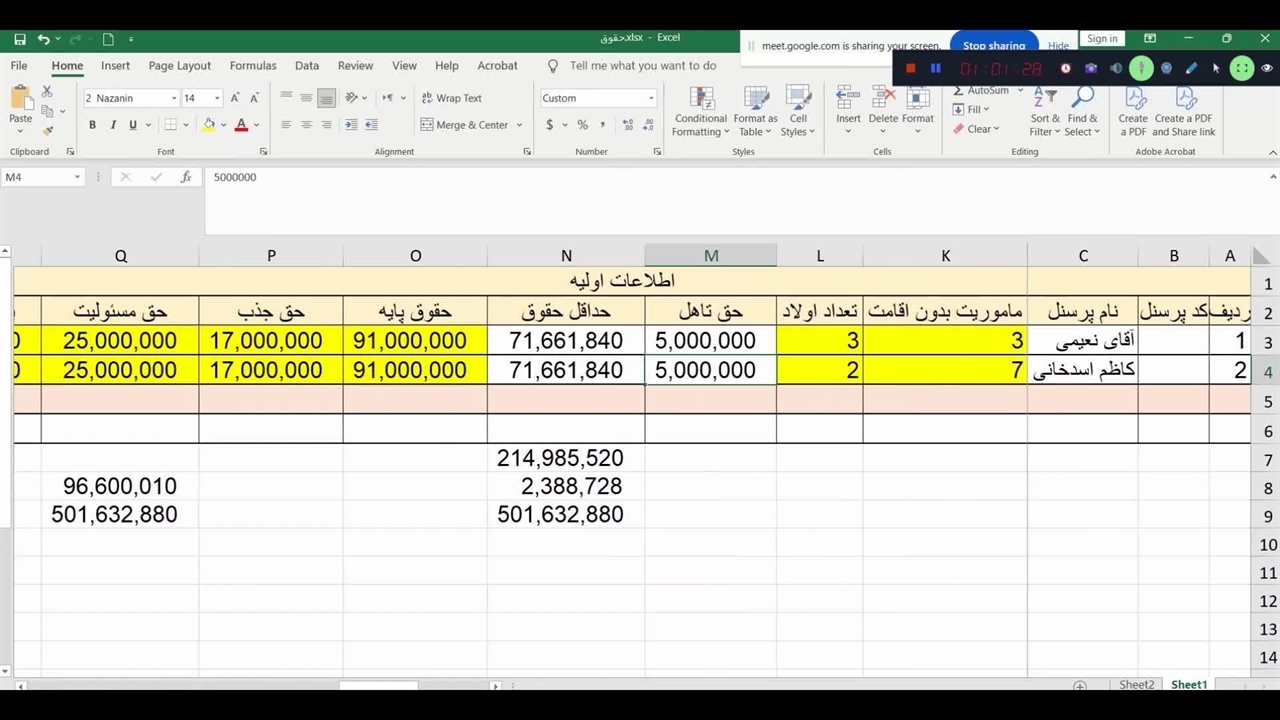Toggle Bold formatting
The width and height of the screenshot is (1280, 720).
coord(92,125)
